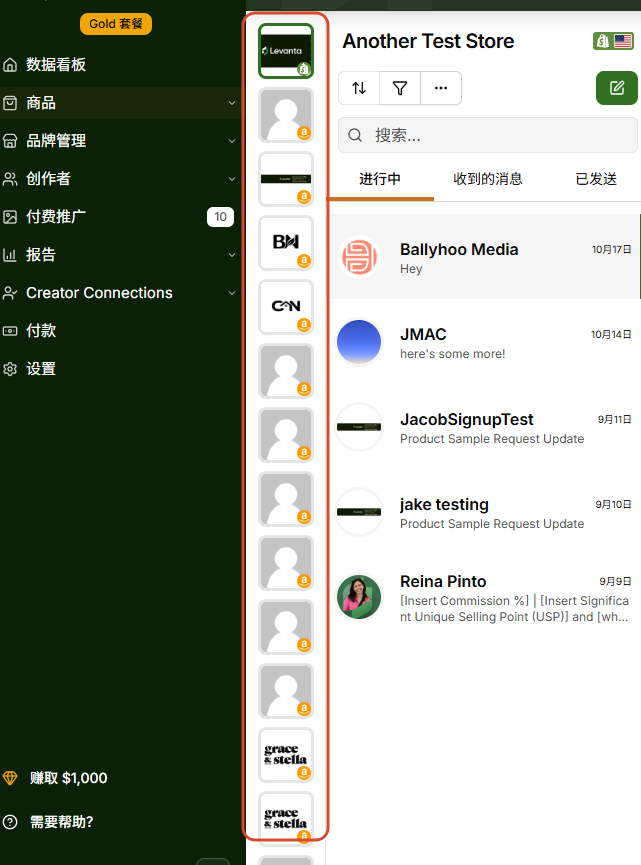
Task: Open the three-dots more options icon
Action: coord(441,88)
